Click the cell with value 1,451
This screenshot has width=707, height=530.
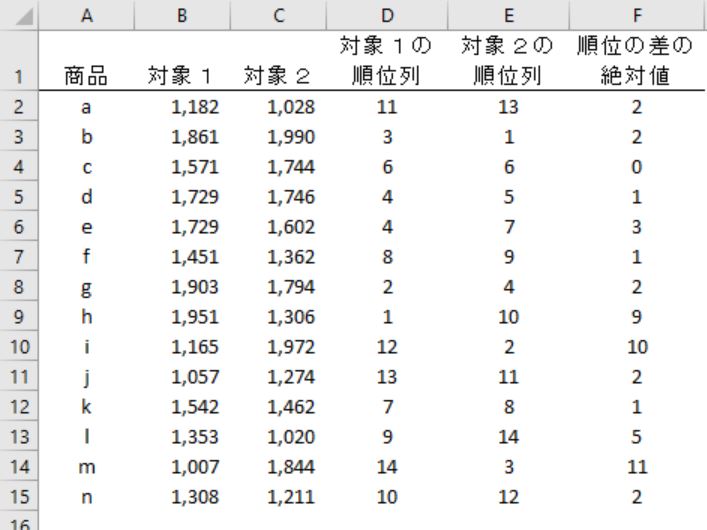coord(182,256)
